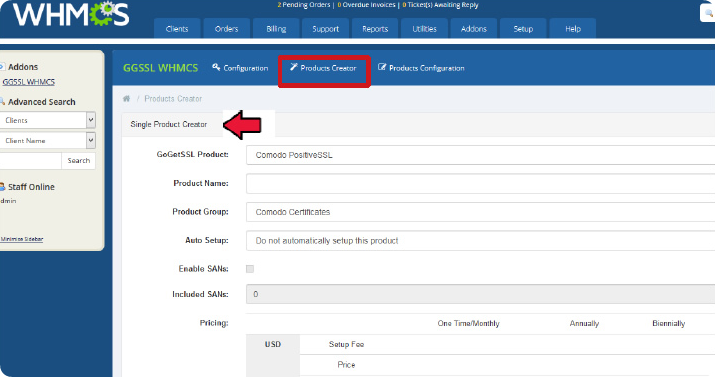The width and height of the screenshot is (715, 377).
Task: Click the Products Creator wand icon
Action: (294, 67)
